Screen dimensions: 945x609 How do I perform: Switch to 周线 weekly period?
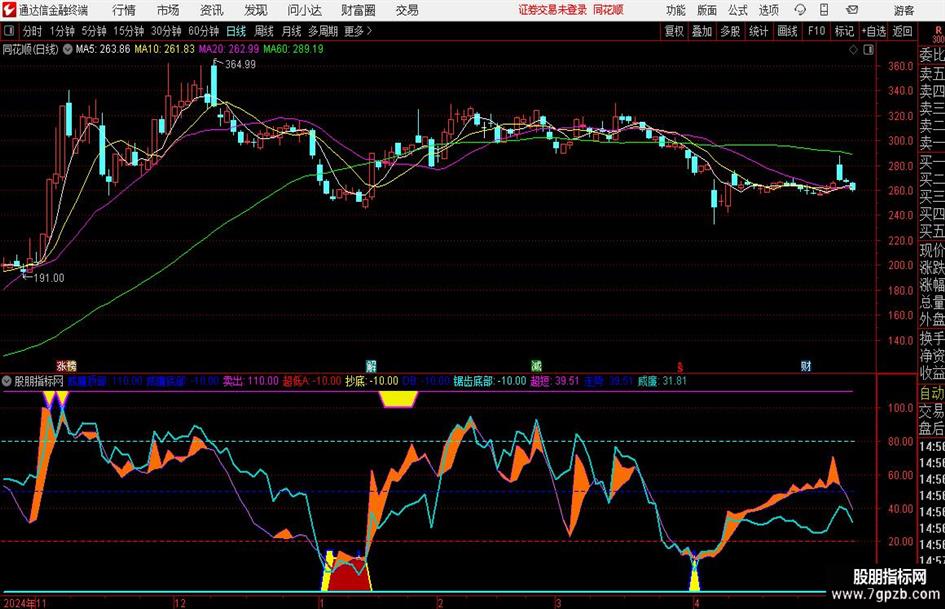tap(264, 31)
